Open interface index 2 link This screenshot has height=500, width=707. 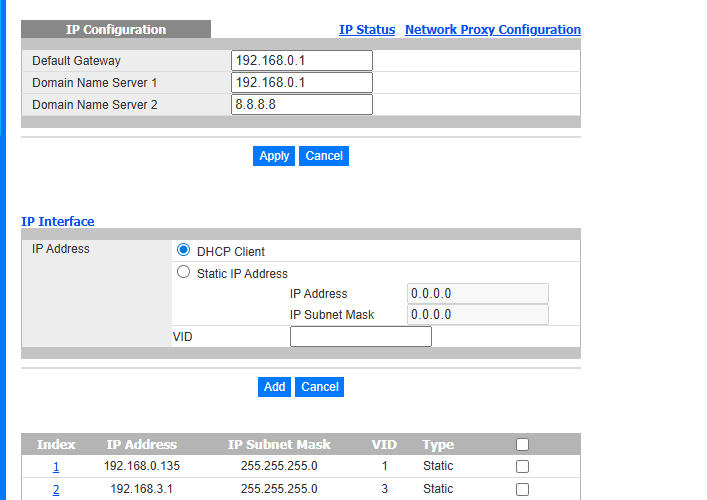pyautogui.click(x=56, y=490)
